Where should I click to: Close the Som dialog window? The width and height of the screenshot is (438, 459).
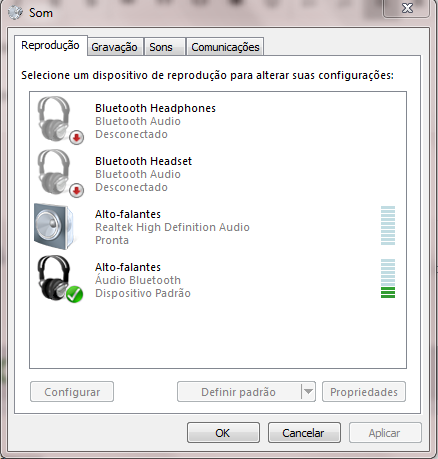[407, 8]
